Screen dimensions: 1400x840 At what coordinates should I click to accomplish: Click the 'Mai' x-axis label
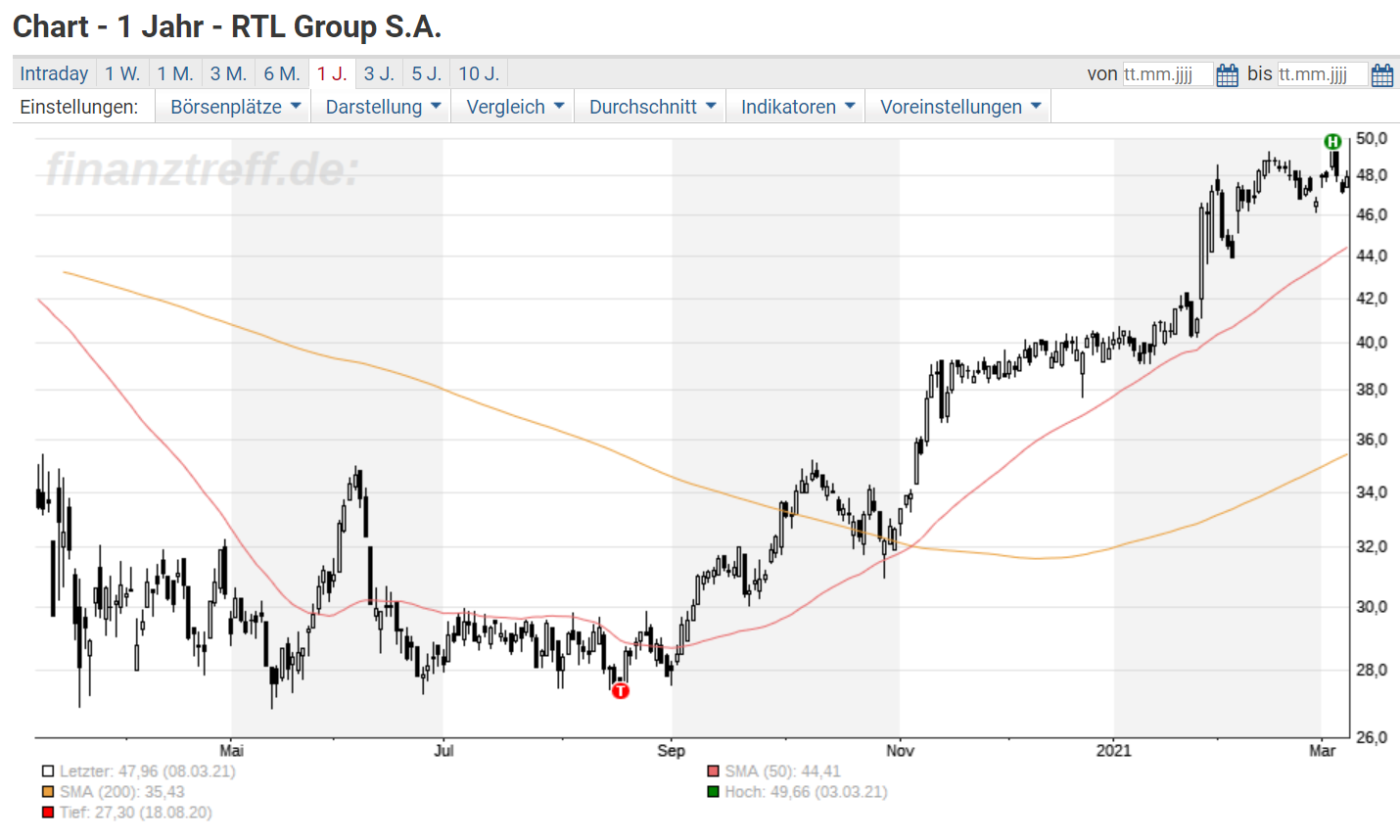coord(232,751)
